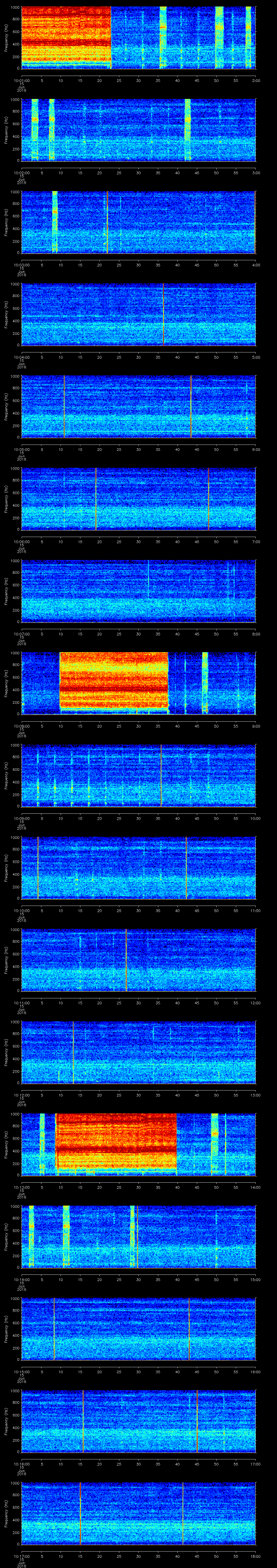Viewport: 277px width, 1568px height.
Task: Click the 10:13:00 start time label
Action: tap(21, 1187)
